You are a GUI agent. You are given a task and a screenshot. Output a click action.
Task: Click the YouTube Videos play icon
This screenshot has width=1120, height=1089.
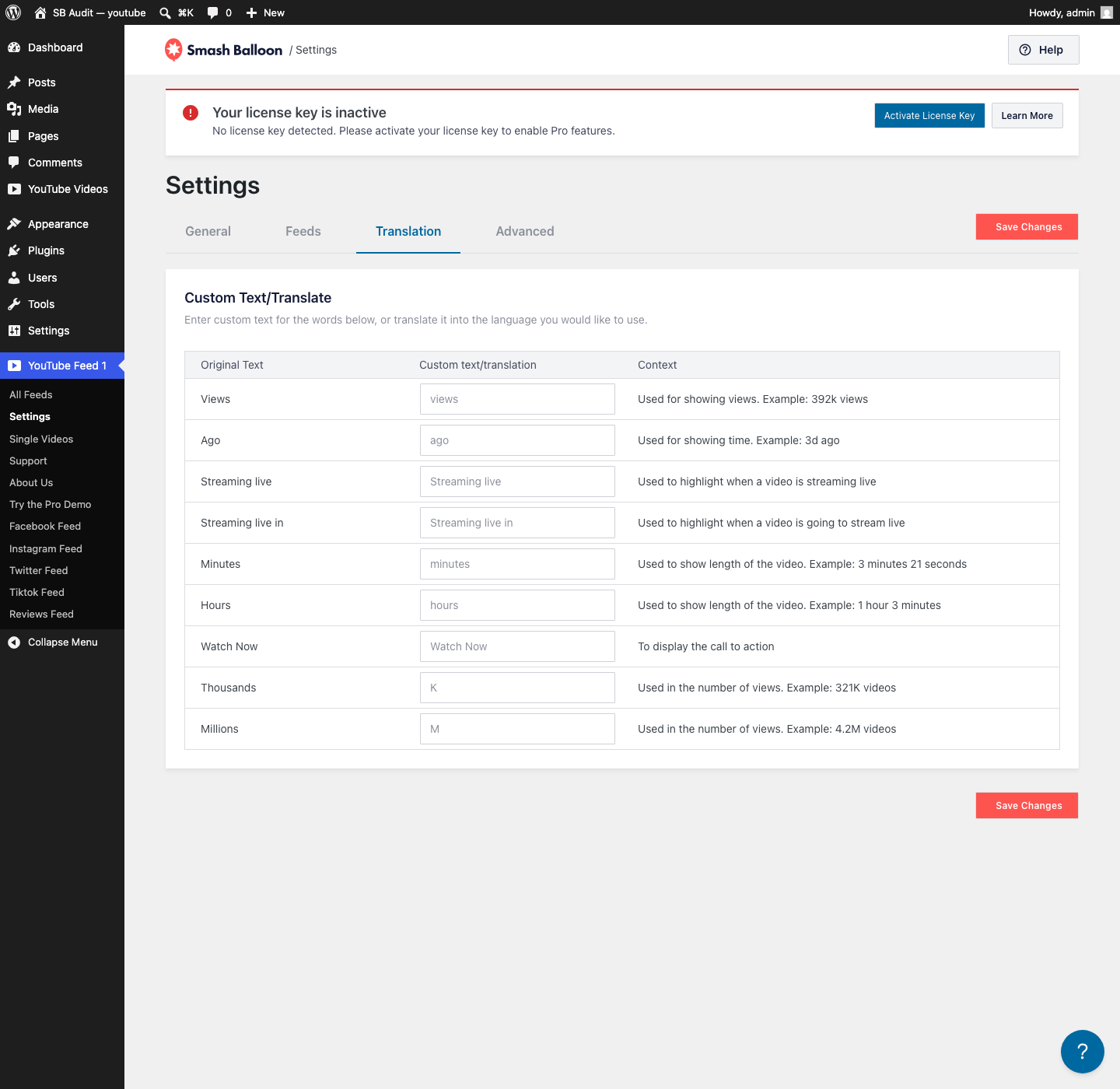(14, 189)
